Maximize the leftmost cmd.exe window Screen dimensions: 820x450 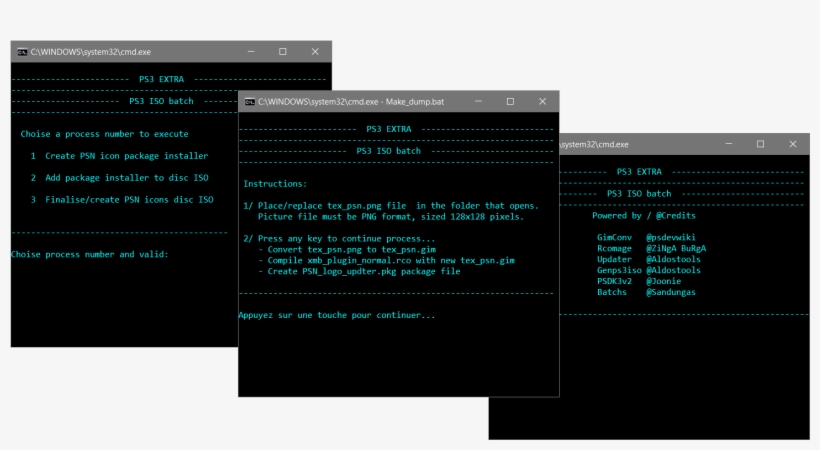coord(283,51)
